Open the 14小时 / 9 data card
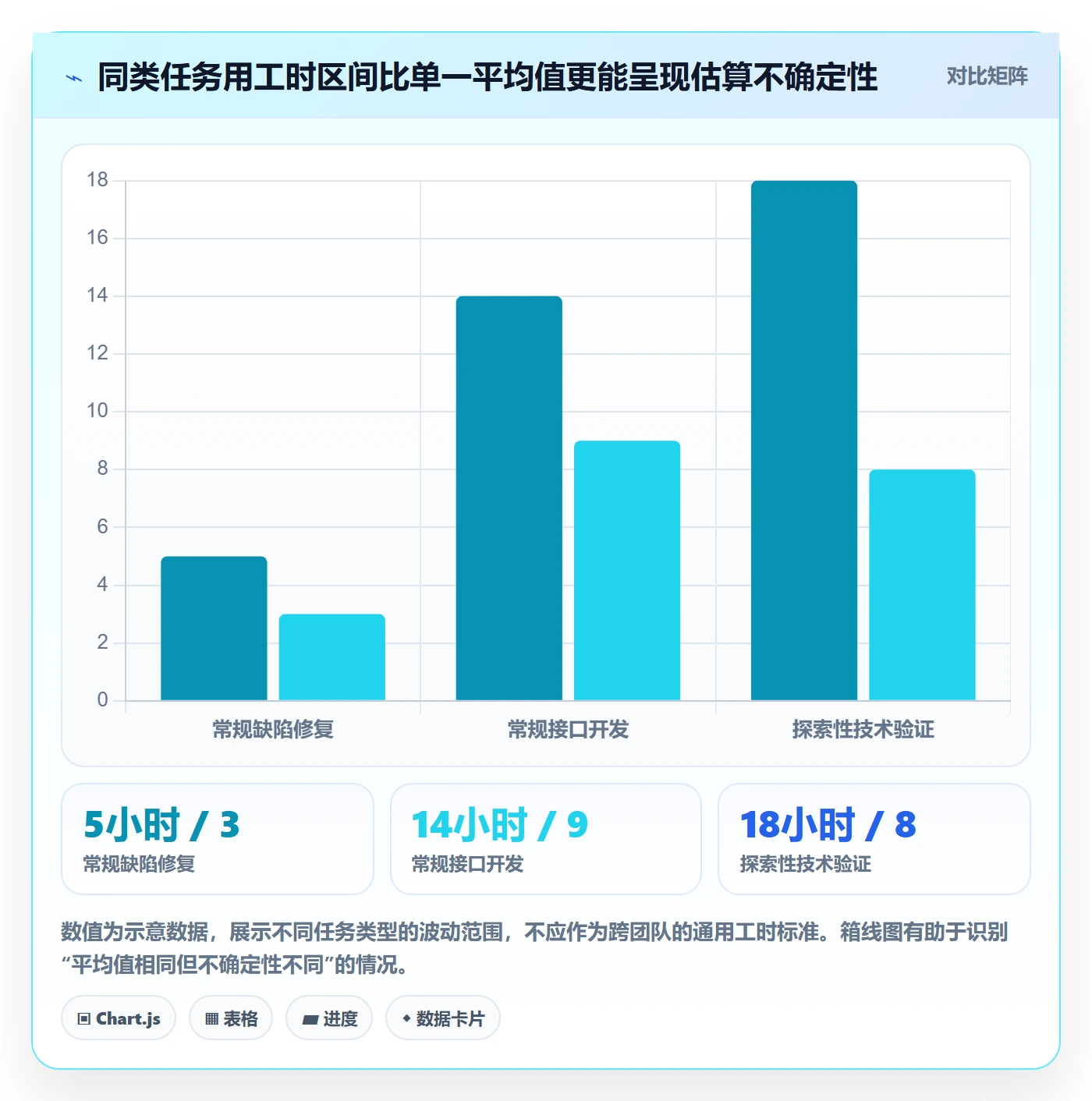1092x1101 pixels. coord(546,839)
